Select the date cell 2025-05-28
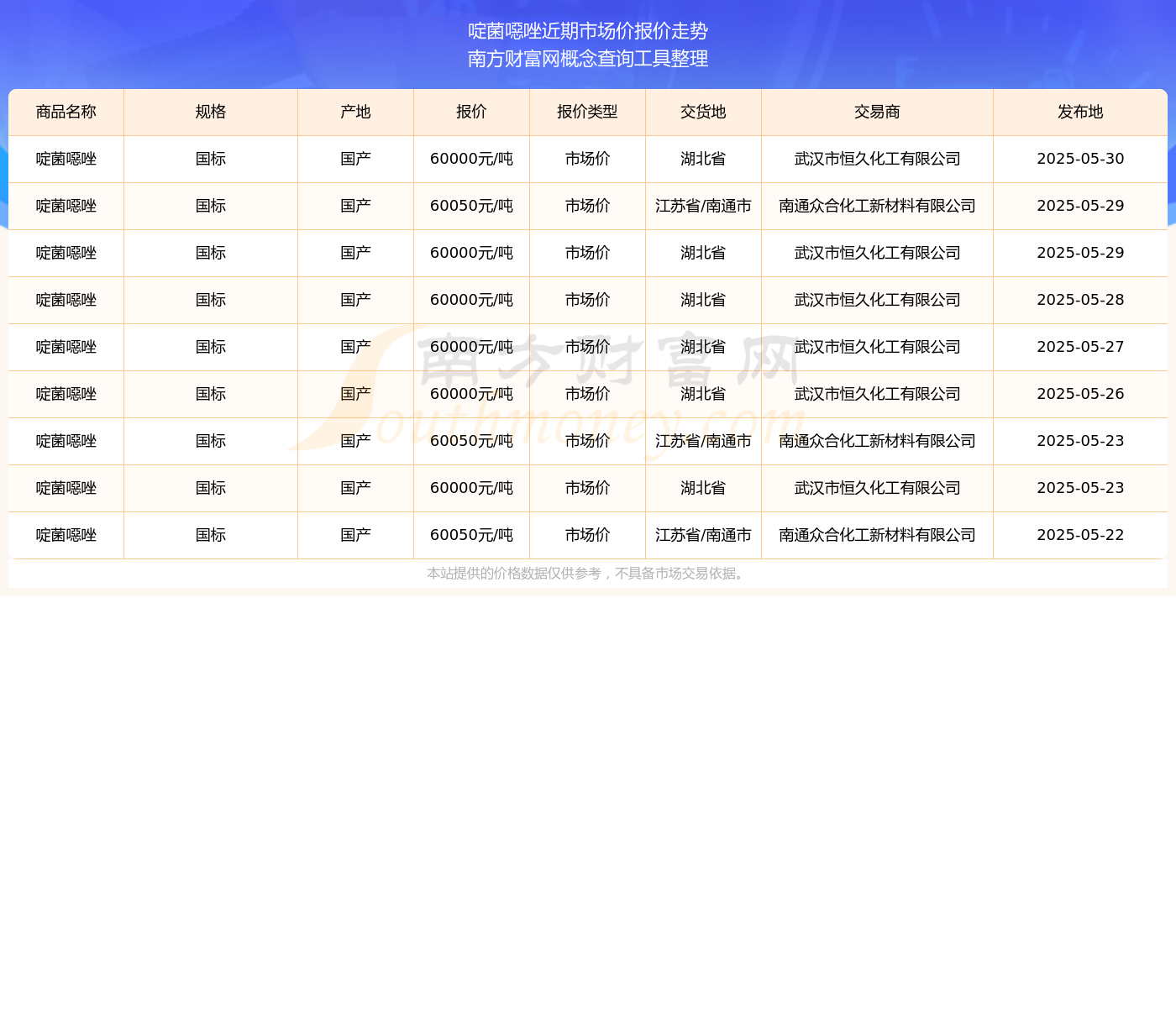 coord(1080,301)
